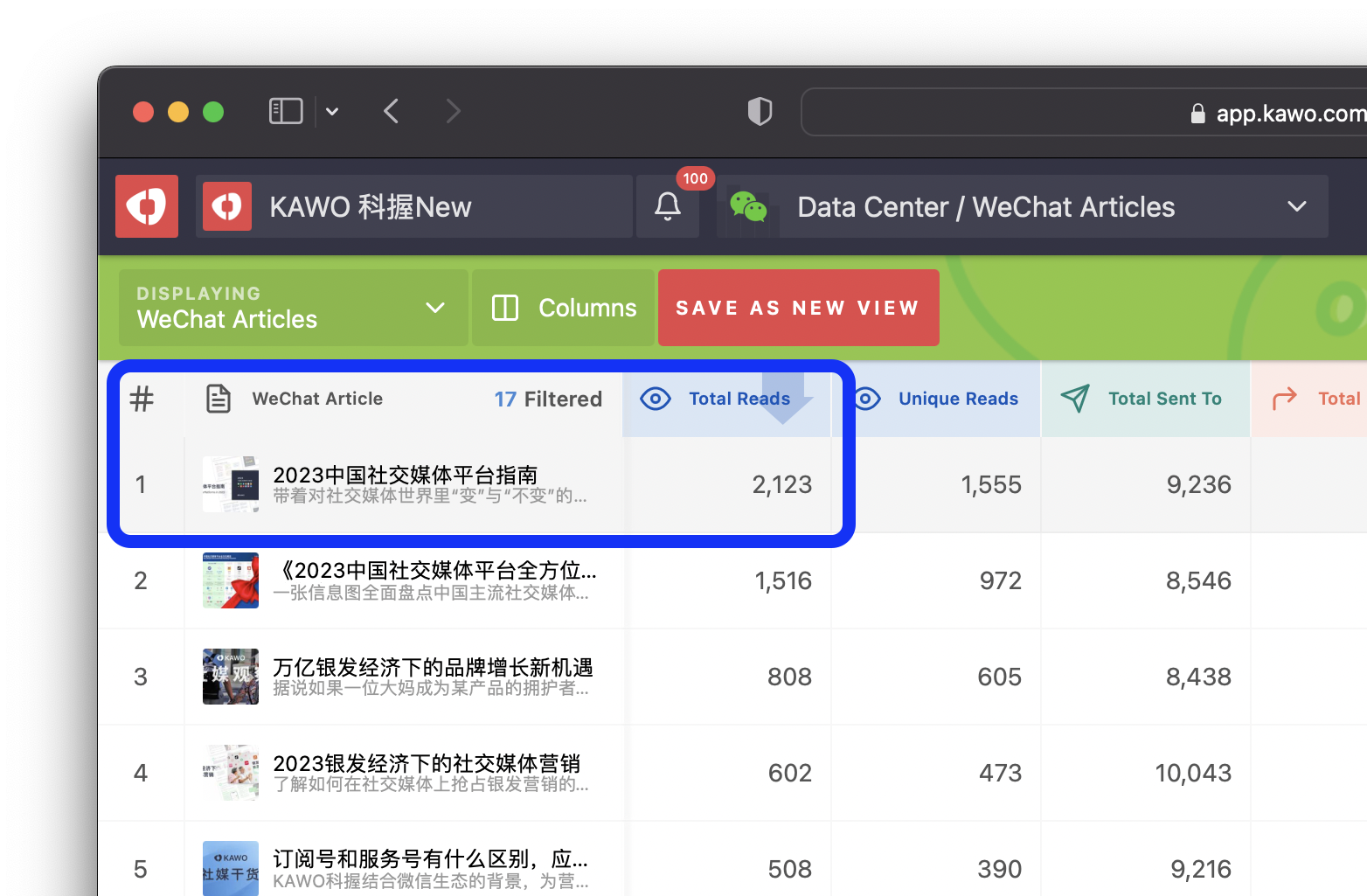Open the privacy shield icon

pyautogui.click(x=760, y=111)
